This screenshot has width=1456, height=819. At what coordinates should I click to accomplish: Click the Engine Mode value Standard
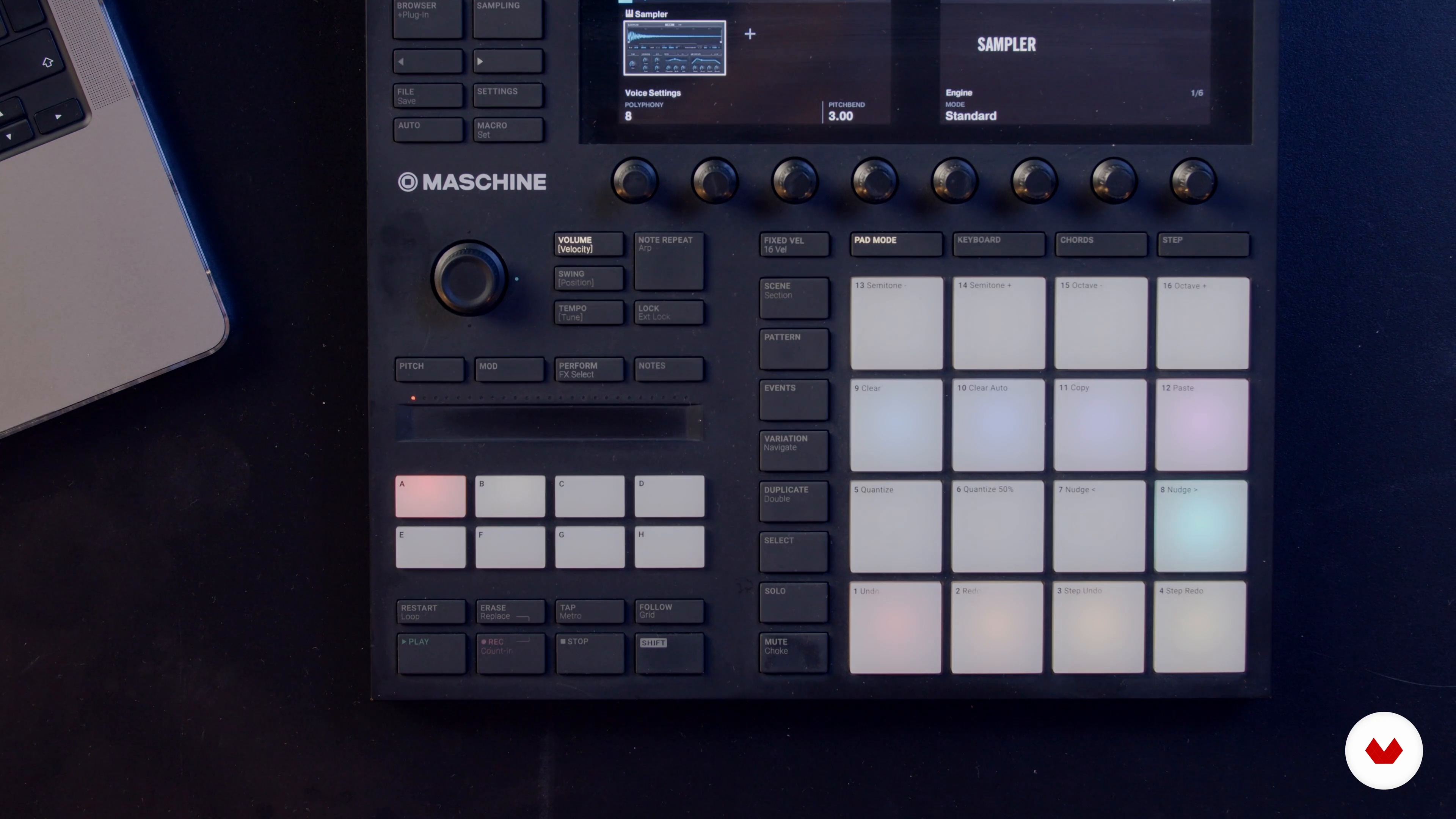pyautogui.click(x=971, y=116)
